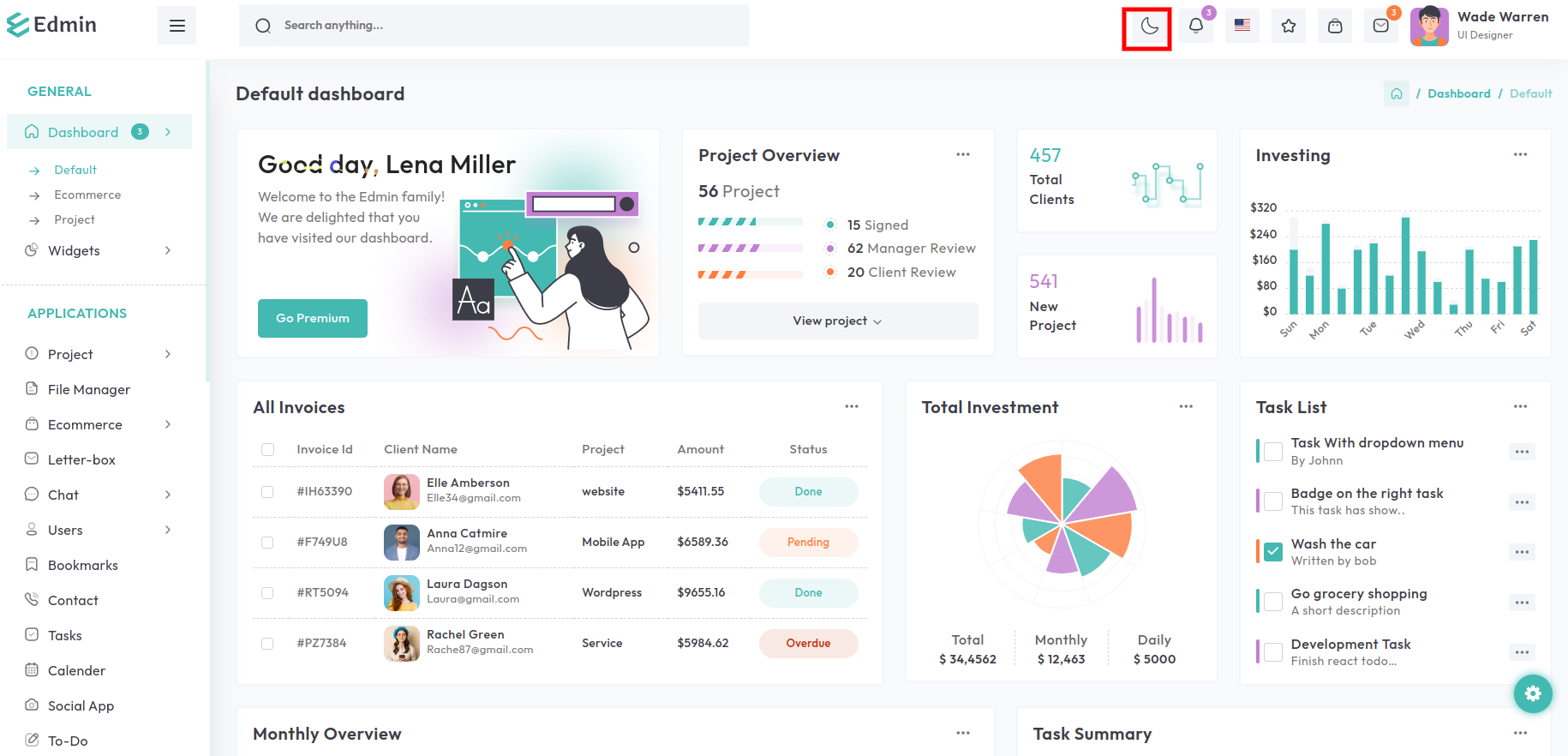Expand the Widgets sidebar menu
Viewport: 1568px width, 756px height.
[99, 250]
